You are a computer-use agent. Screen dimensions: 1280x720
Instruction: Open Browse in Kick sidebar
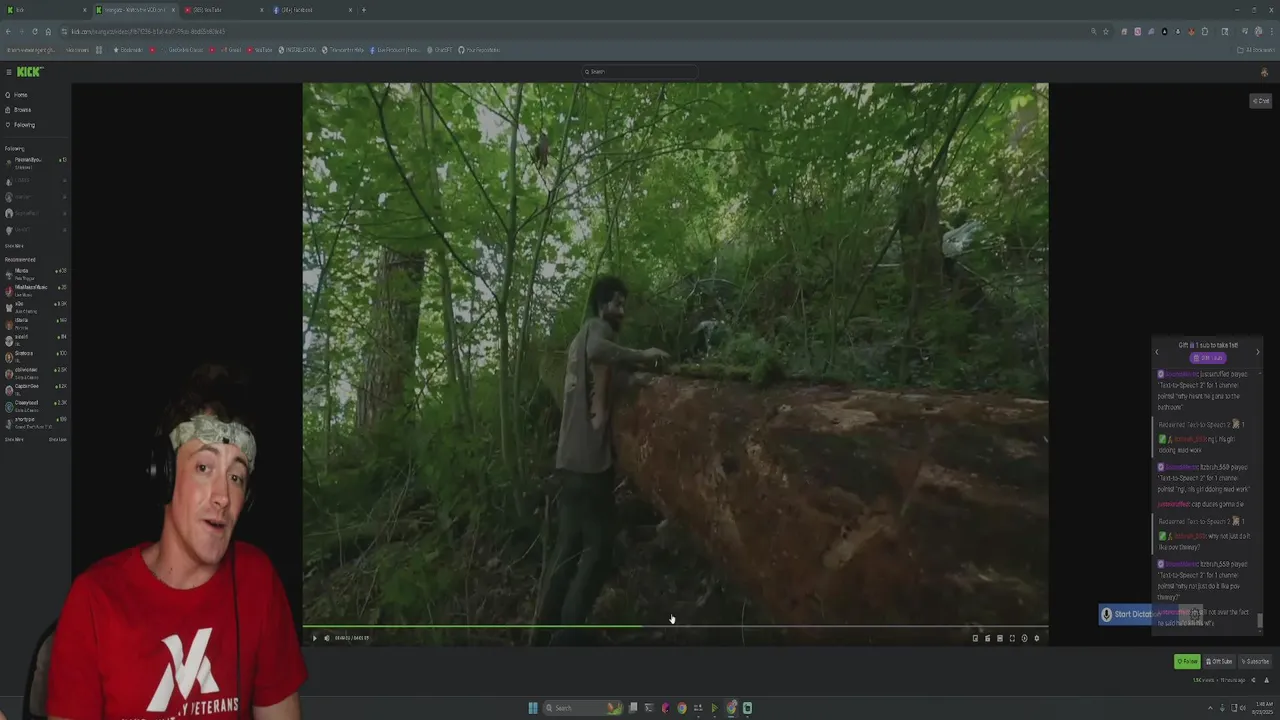(18, 110)
